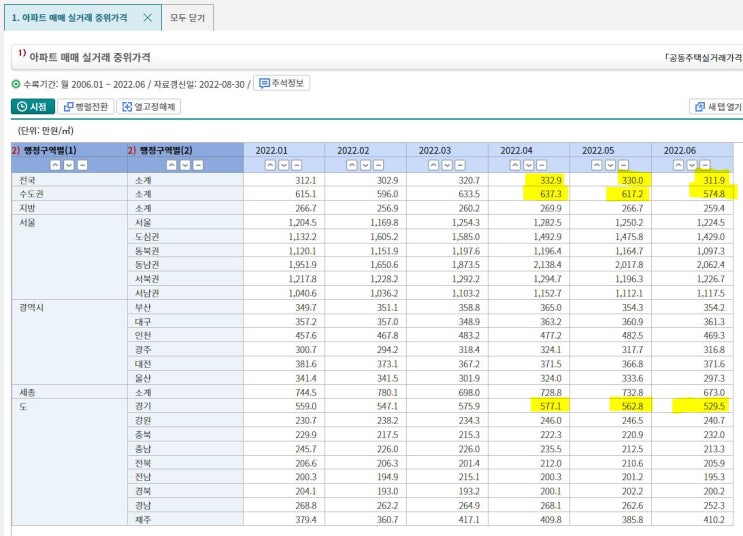This screenshot has height=536, width=743.
Task: Click the minus icon under 2022.01
Action: (297, 165)
